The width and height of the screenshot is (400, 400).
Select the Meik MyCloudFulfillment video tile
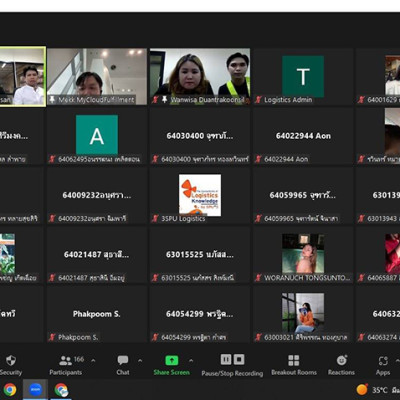97,76
